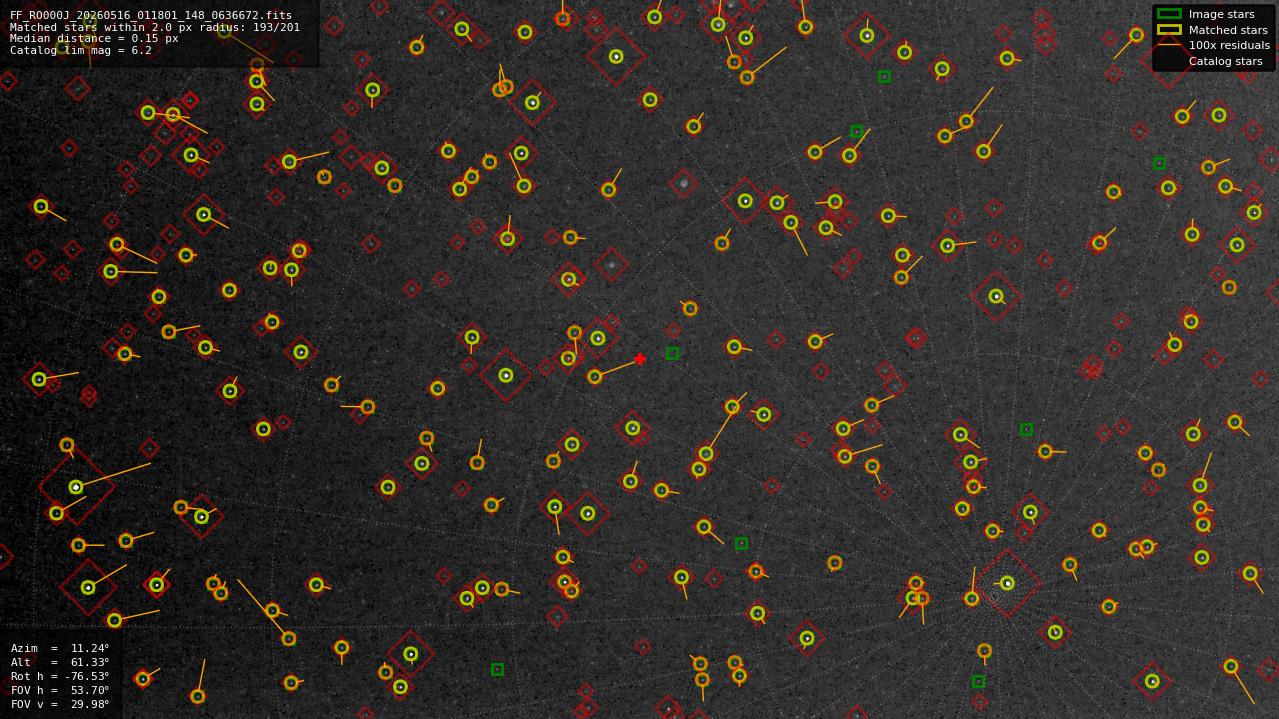Click the FOV h = 53.70° readout
1279x719 pixels.
tap(60, 690)
